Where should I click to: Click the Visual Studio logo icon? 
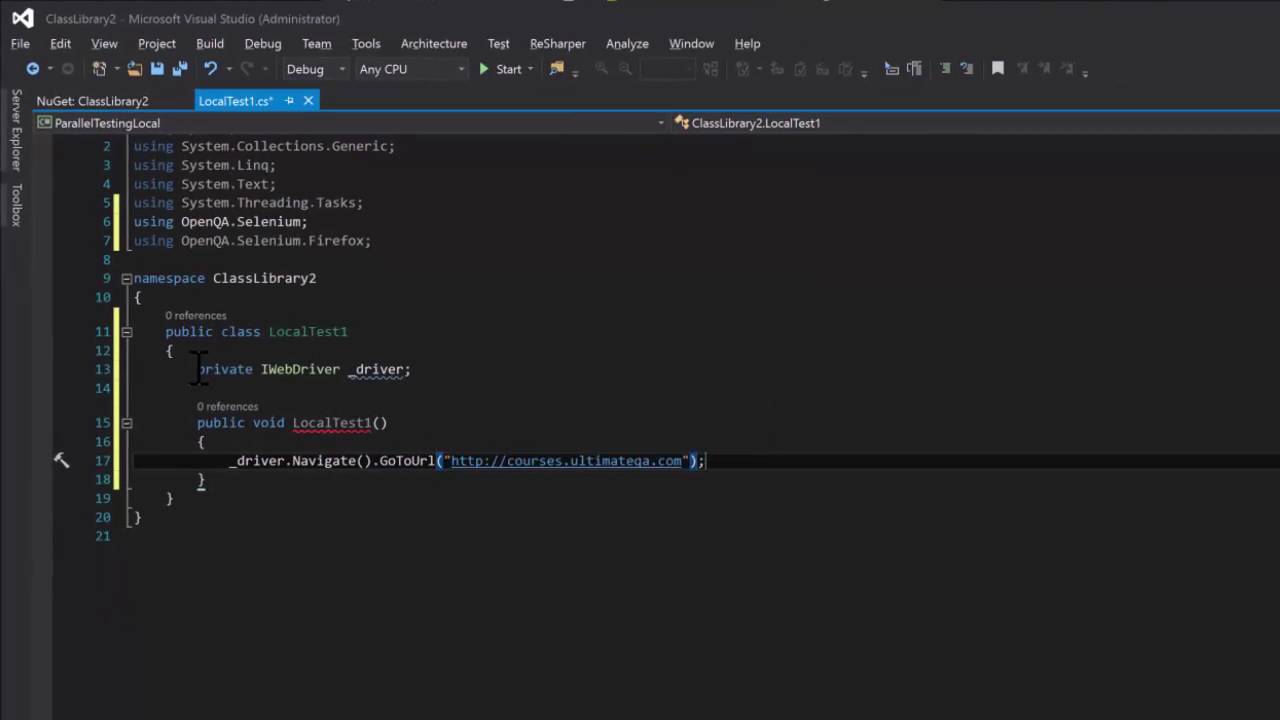point(22,18)
